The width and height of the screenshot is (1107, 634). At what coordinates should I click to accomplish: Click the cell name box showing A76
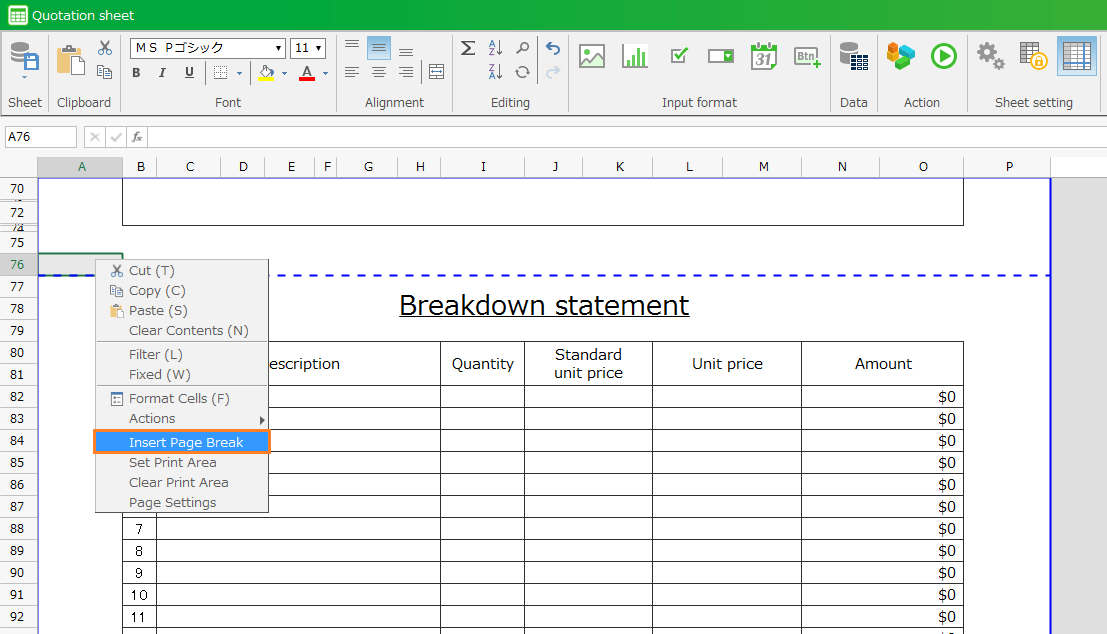(41, 137)
